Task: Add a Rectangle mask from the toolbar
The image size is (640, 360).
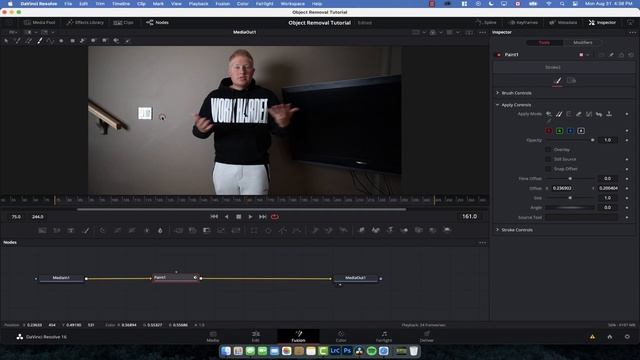Action: click(254, 230)
